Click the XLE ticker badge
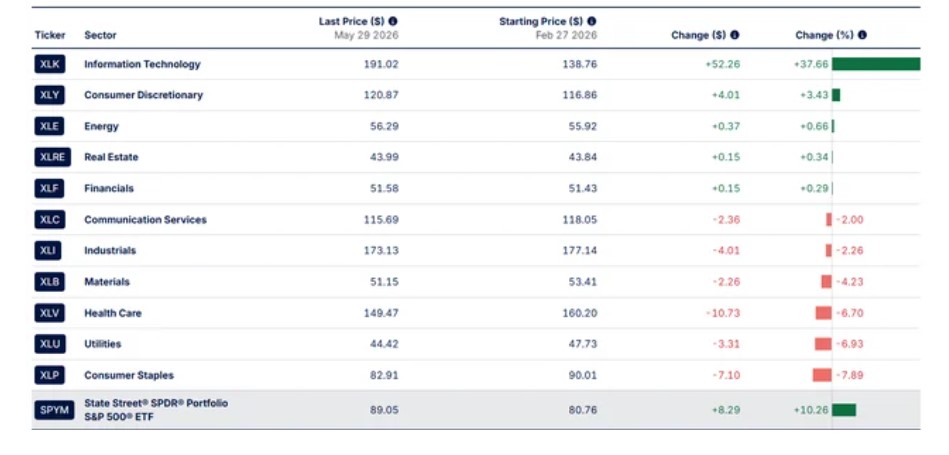Viewport: 949px width, 455px height. 50,126
